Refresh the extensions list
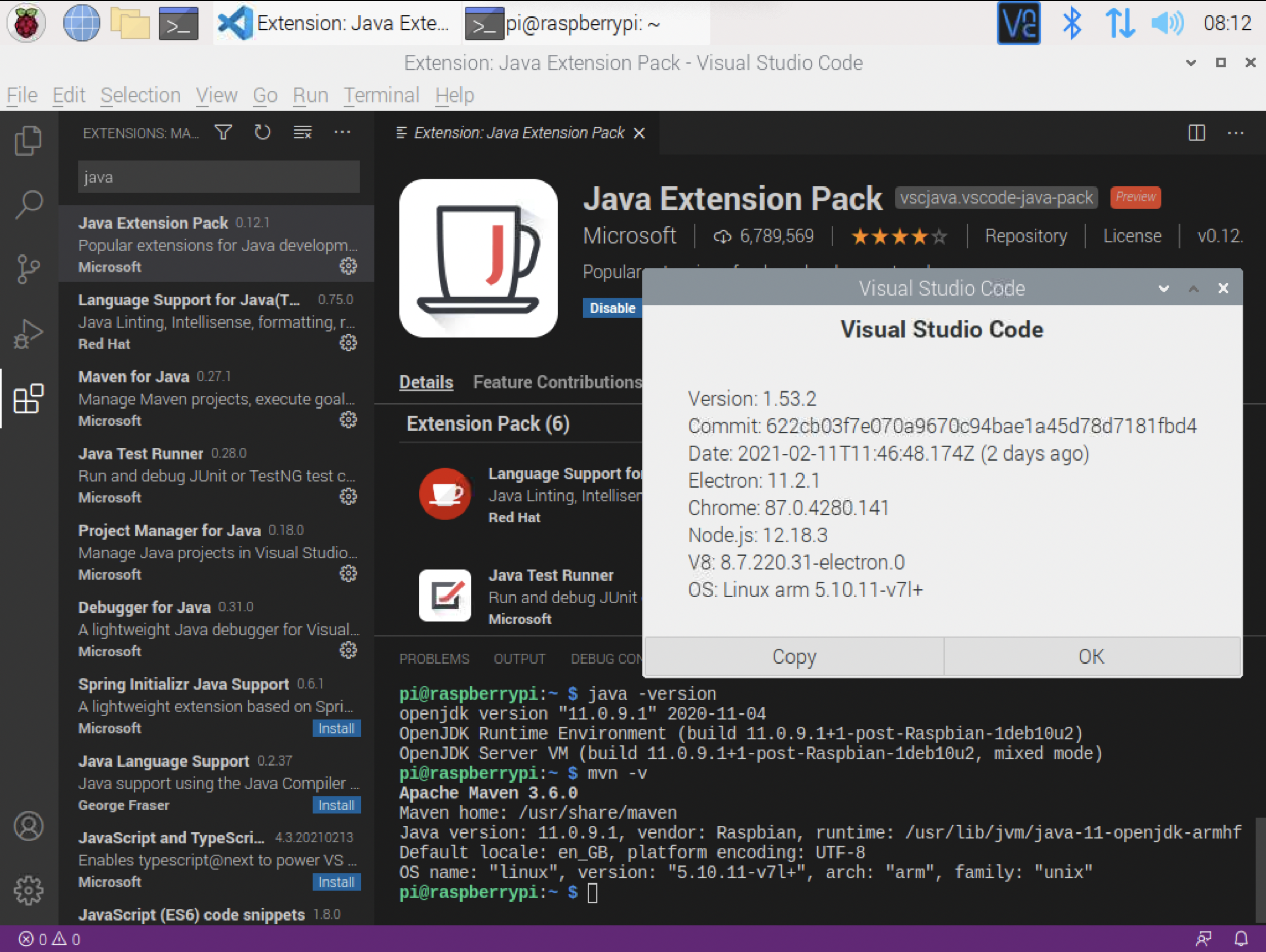 tap(263, 132)
